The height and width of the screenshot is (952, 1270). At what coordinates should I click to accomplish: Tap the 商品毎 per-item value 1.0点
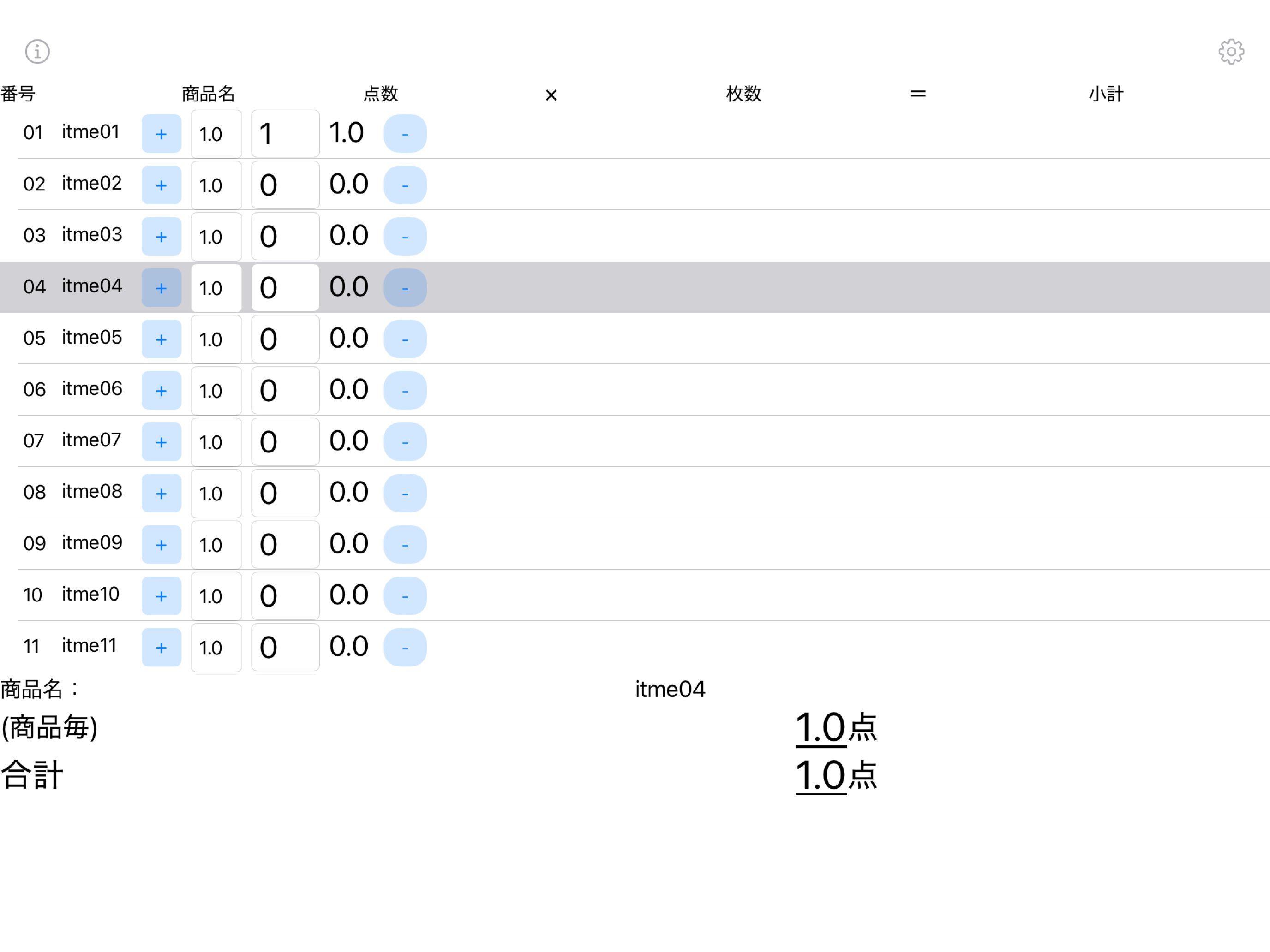pyautogui.click(x=835, y=728)
